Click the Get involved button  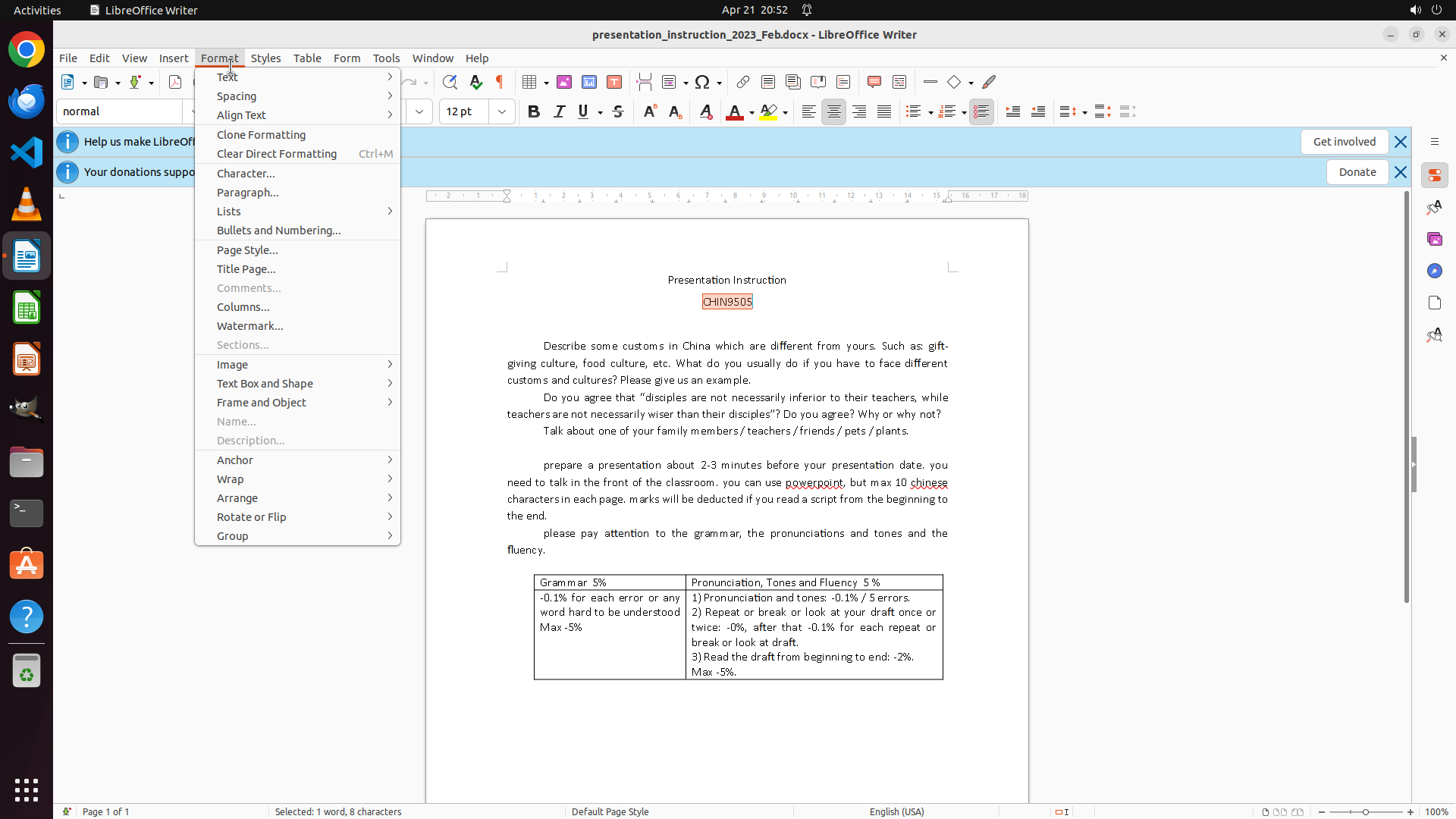(1344, 142)
